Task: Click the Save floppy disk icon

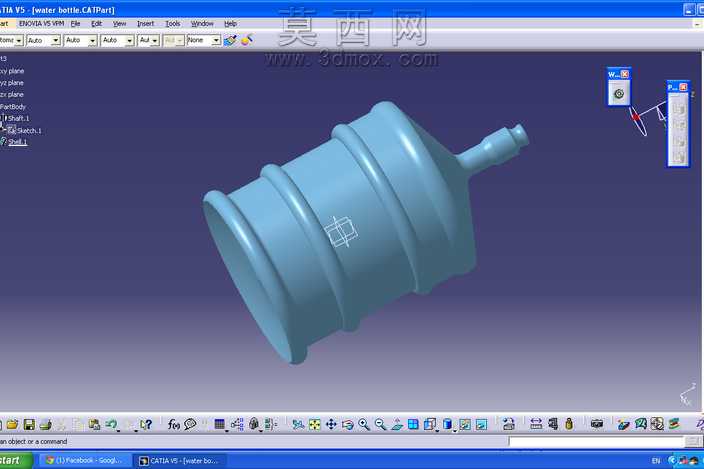Action: [29, 424]
